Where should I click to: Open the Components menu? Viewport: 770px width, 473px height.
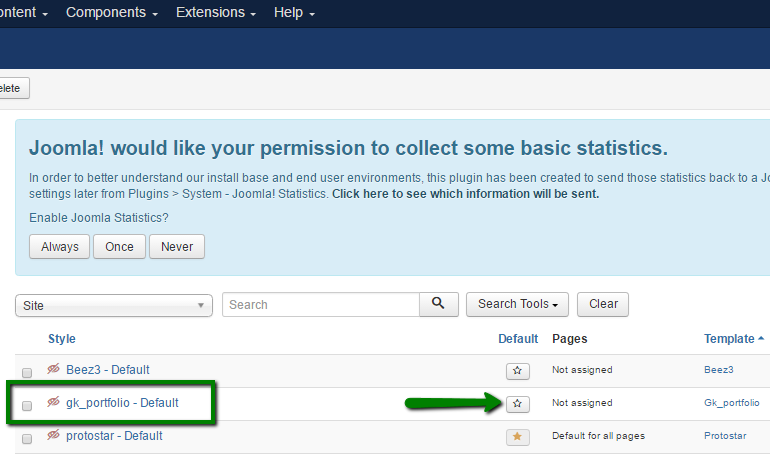[x=111, y=12]
